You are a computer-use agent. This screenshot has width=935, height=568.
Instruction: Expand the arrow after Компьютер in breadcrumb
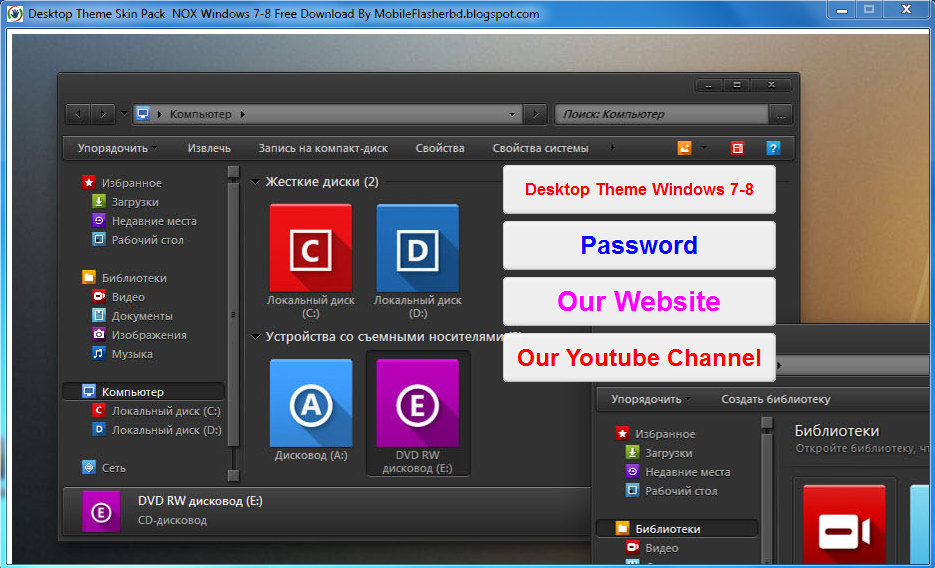coord(243,114)
